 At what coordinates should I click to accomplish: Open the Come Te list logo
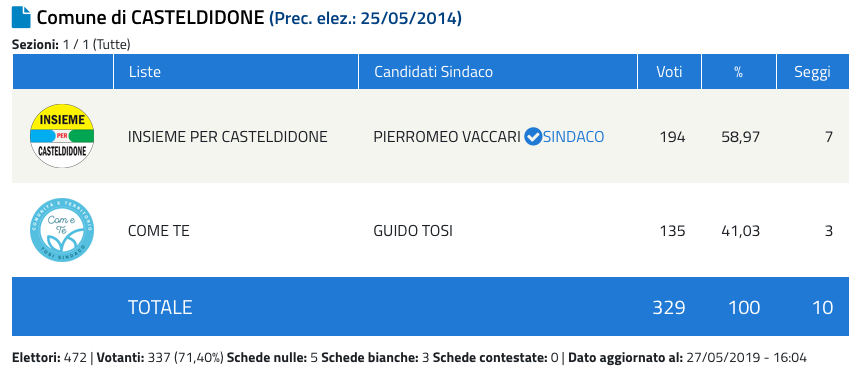click(x=62, y=230)
